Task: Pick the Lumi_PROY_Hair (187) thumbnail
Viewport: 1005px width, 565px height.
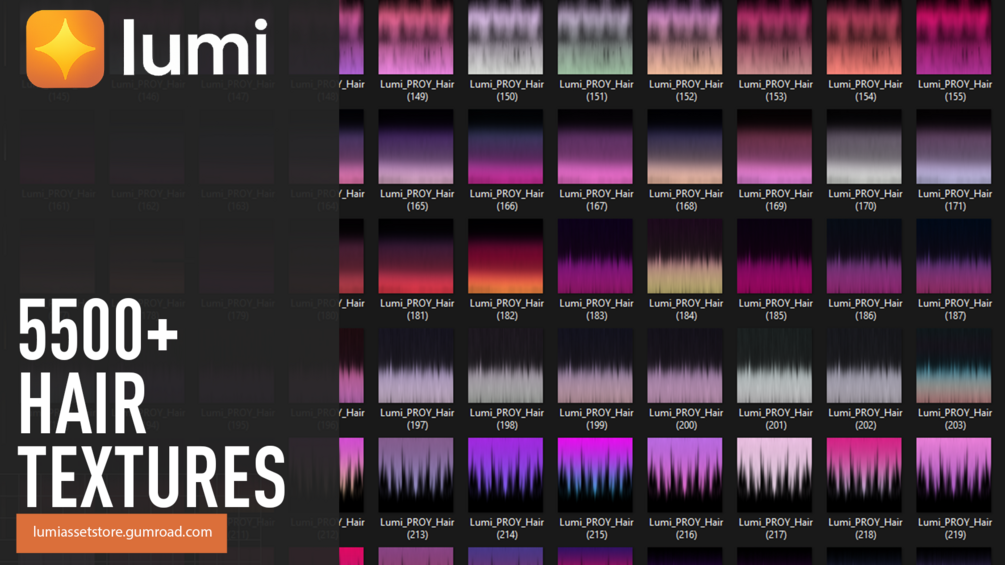Action: pos(954,256)
